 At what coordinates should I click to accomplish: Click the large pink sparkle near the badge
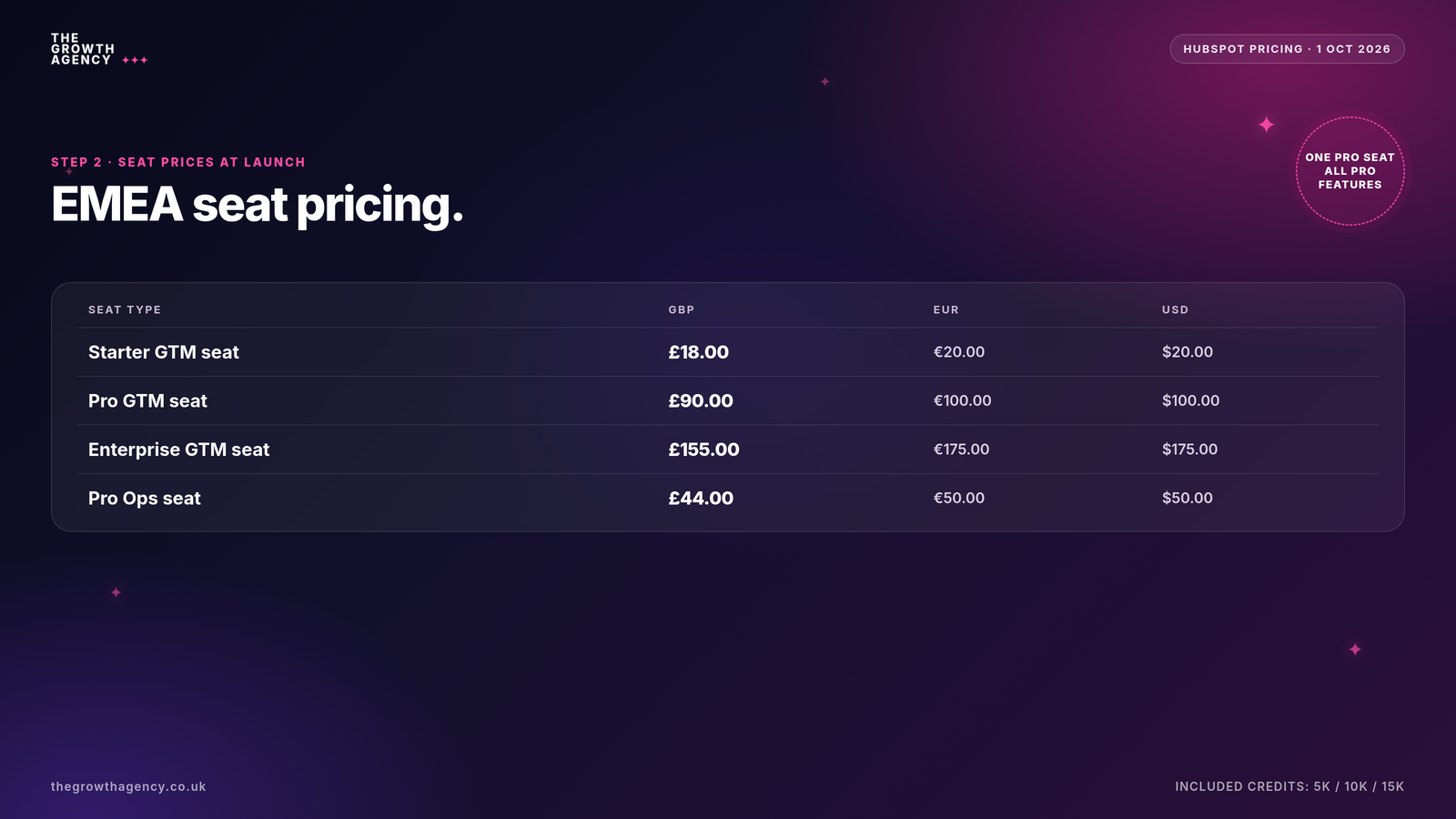click(x=1266, y=125)
